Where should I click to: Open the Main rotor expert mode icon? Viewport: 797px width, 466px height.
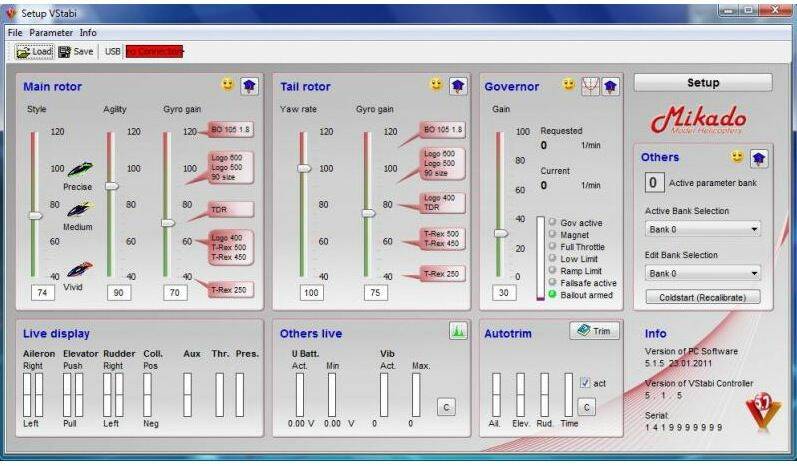pyautogui.click(x=249, y=86)
